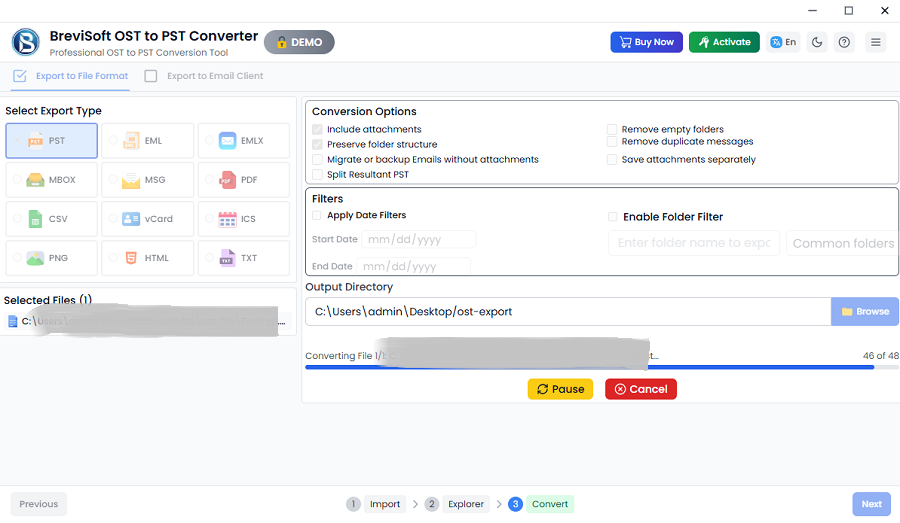Check Enable Folder Filter

(x=612, y=216)
